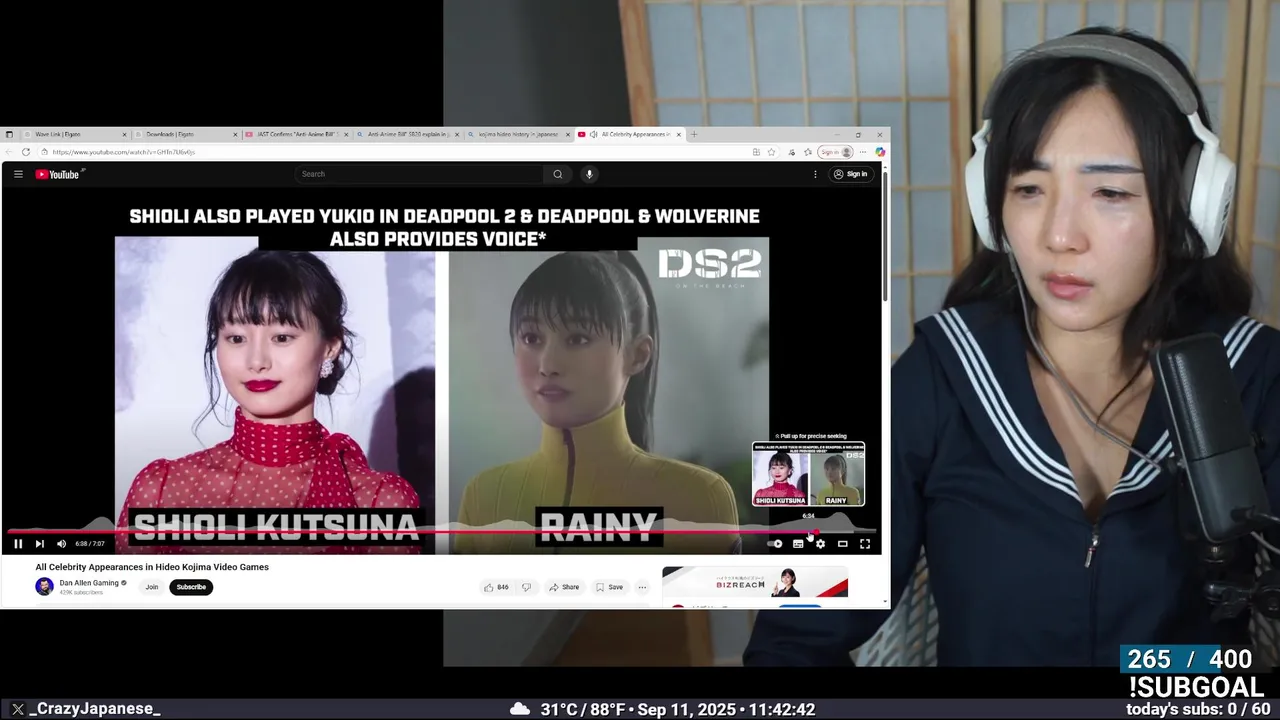Image resolution: width=1280 pixels, height=720 pixels.
Task: Click the !SUBGOAL overlay text
Action: point(1196,687)
